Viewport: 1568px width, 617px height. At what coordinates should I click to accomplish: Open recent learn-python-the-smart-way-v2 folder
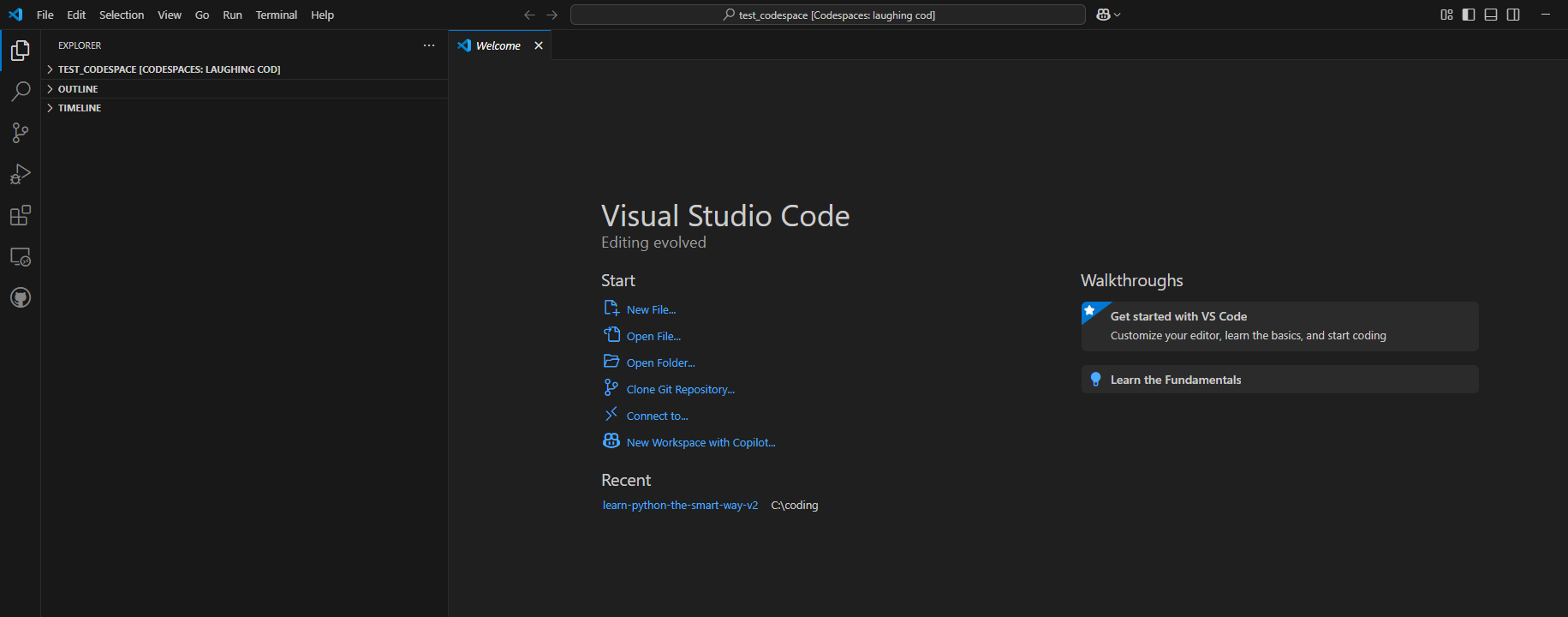[x=680, y=506]
